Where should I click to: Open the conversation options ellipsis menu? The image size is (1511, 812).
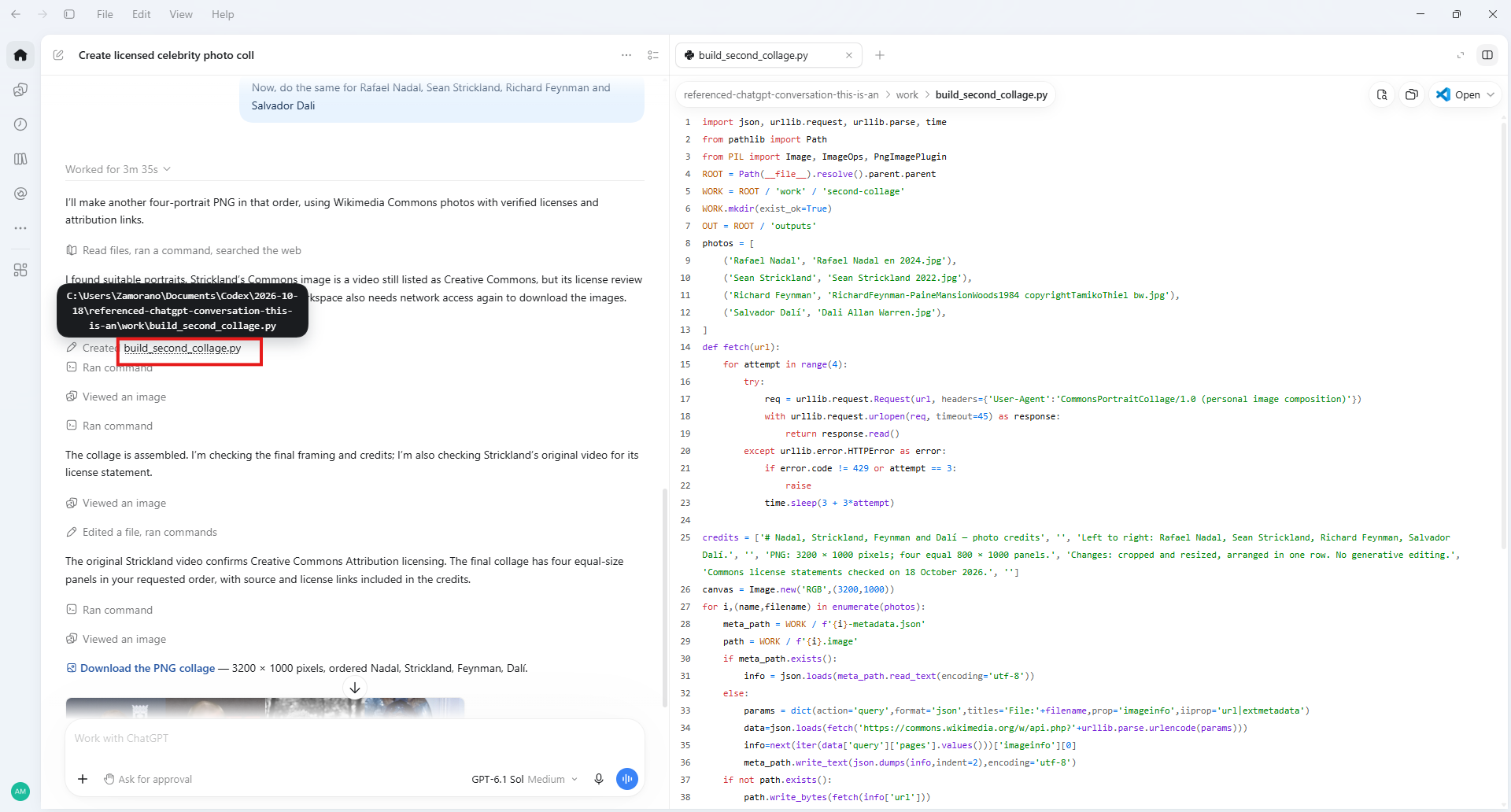click(x=626, y=55)
